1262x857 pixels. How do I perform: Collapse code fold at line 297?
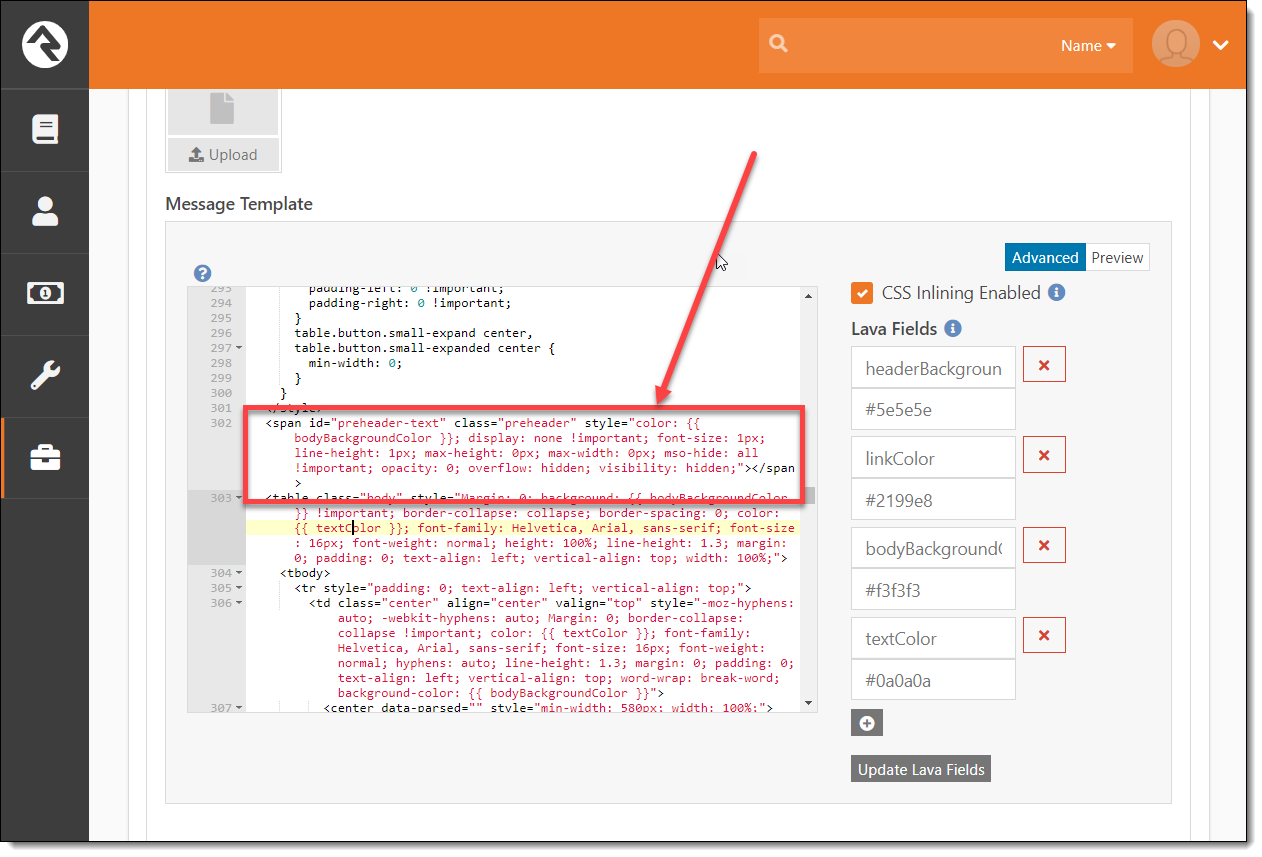pyautogui.click(x=239, y=348)
